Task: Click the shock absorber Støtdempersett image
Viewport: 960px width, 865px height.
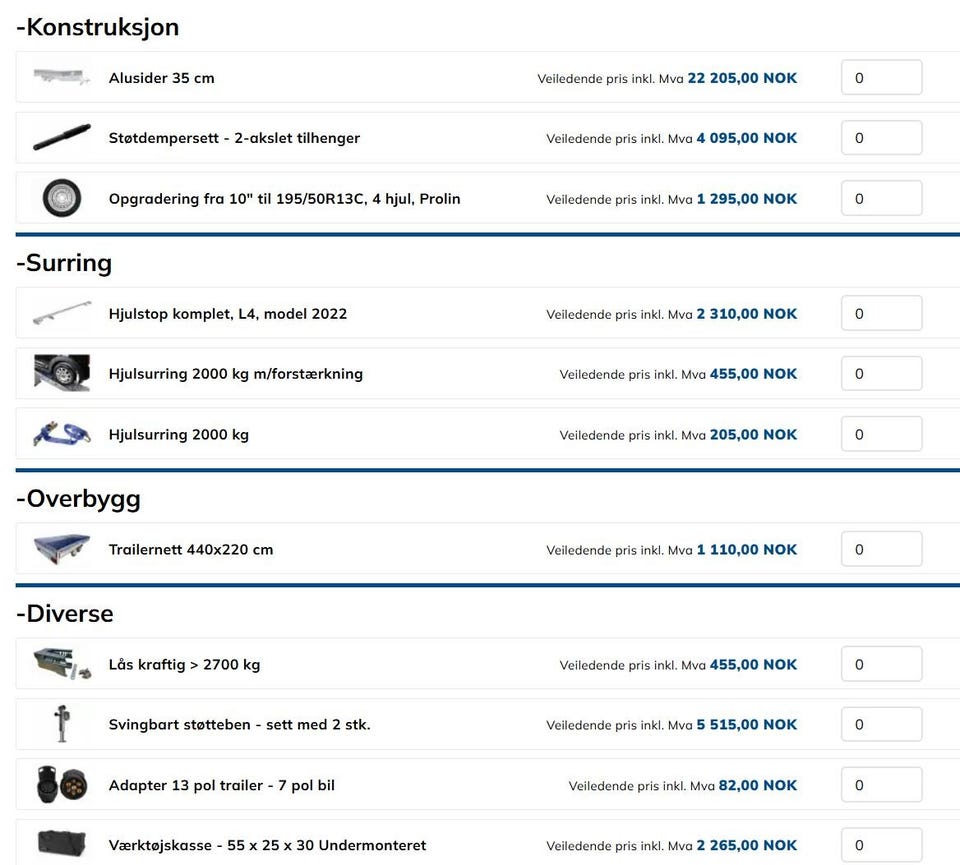Action: 62,138
